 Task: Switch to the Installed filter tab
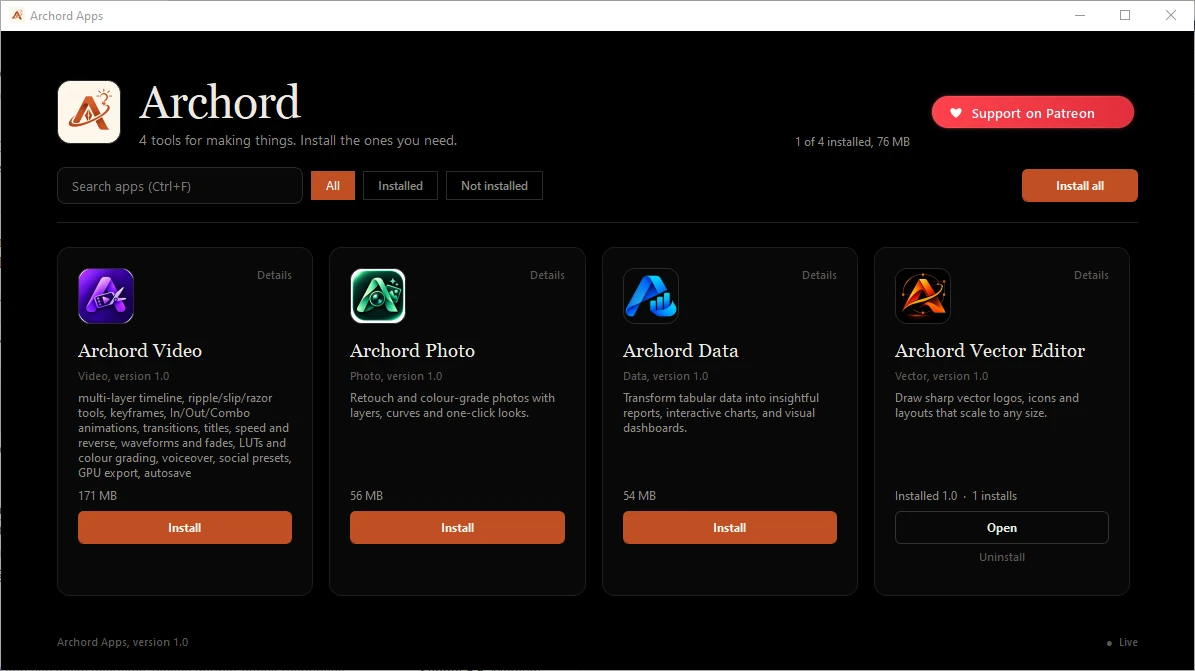pyautogui.click(x=400, y=186)
